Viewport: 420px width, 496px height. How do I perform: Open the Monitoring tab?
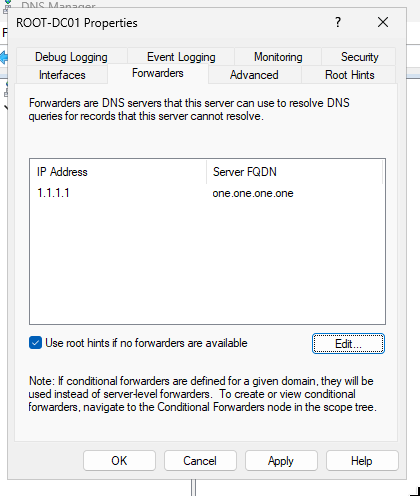pyautogui.click(x=278, y=57)
